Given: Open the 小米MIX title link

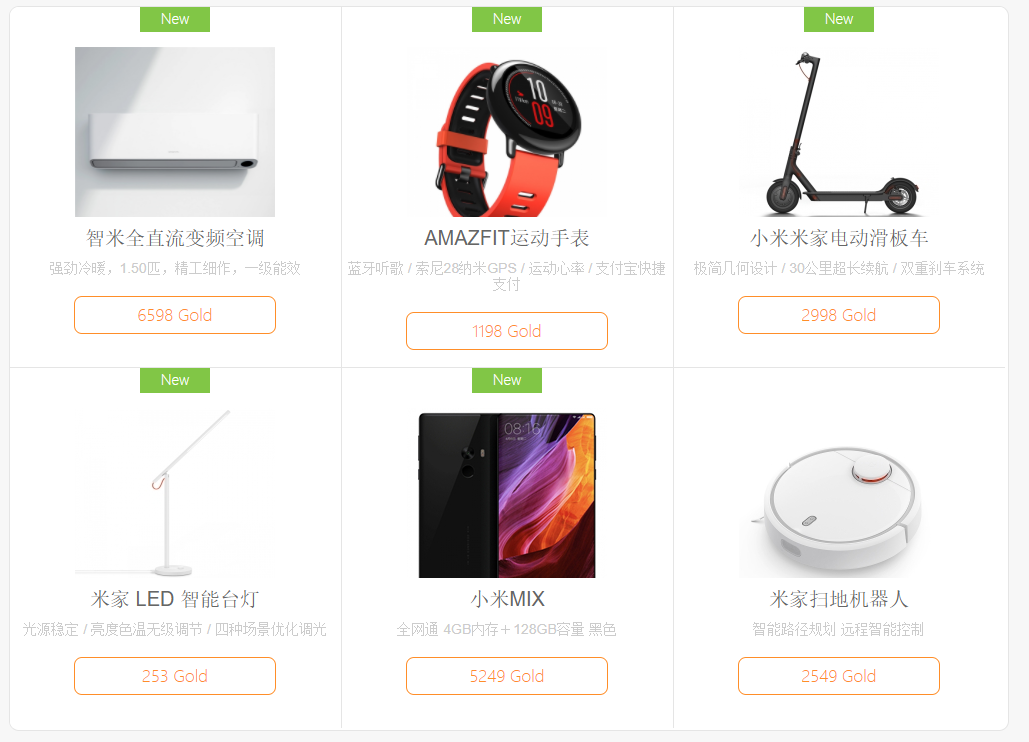Looking at the screenshot, I should (x=507, y=598).
